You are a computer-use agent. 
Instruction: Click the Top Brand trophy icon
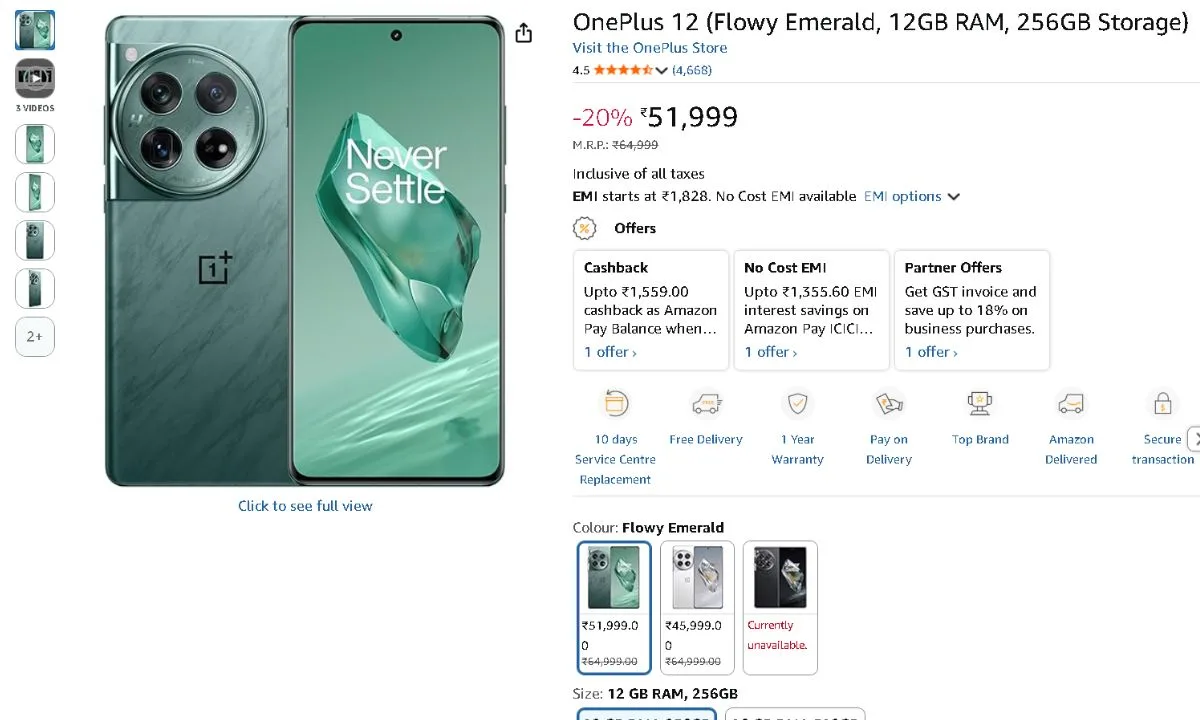pyautogui.click(x=980, y=404)
